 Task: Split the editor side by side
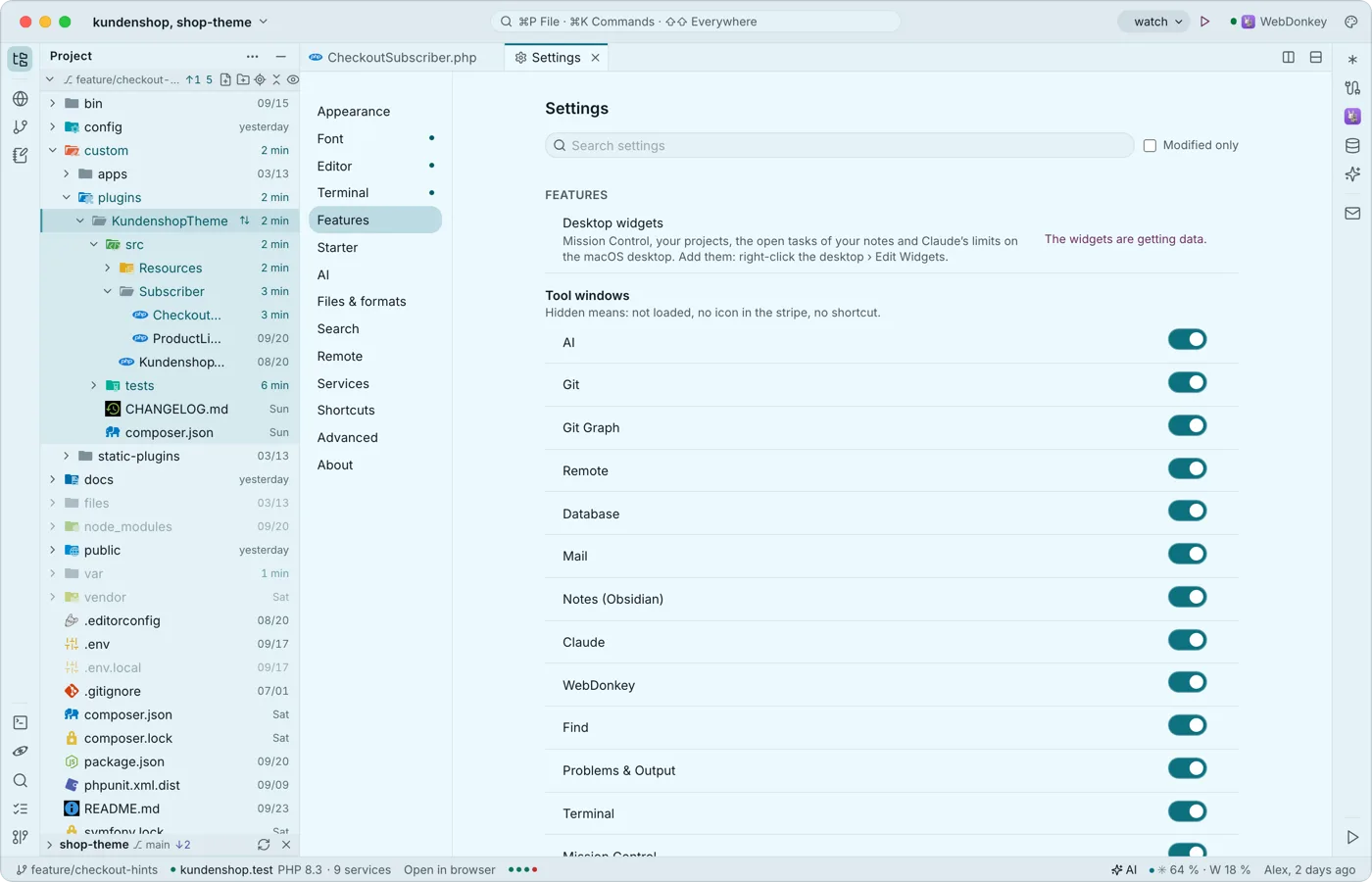point(1289,58)
